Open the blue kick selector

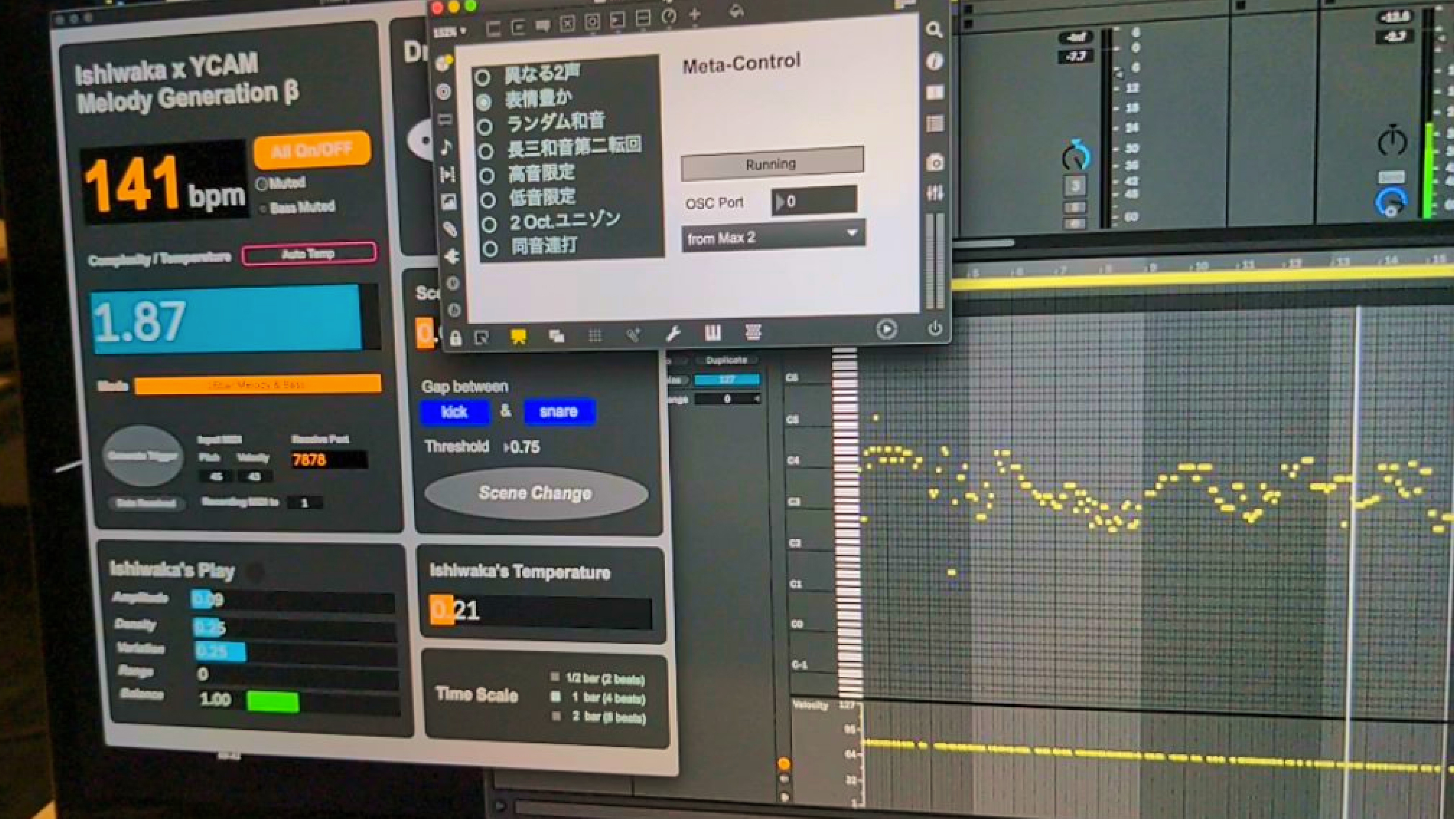point(455,412)
